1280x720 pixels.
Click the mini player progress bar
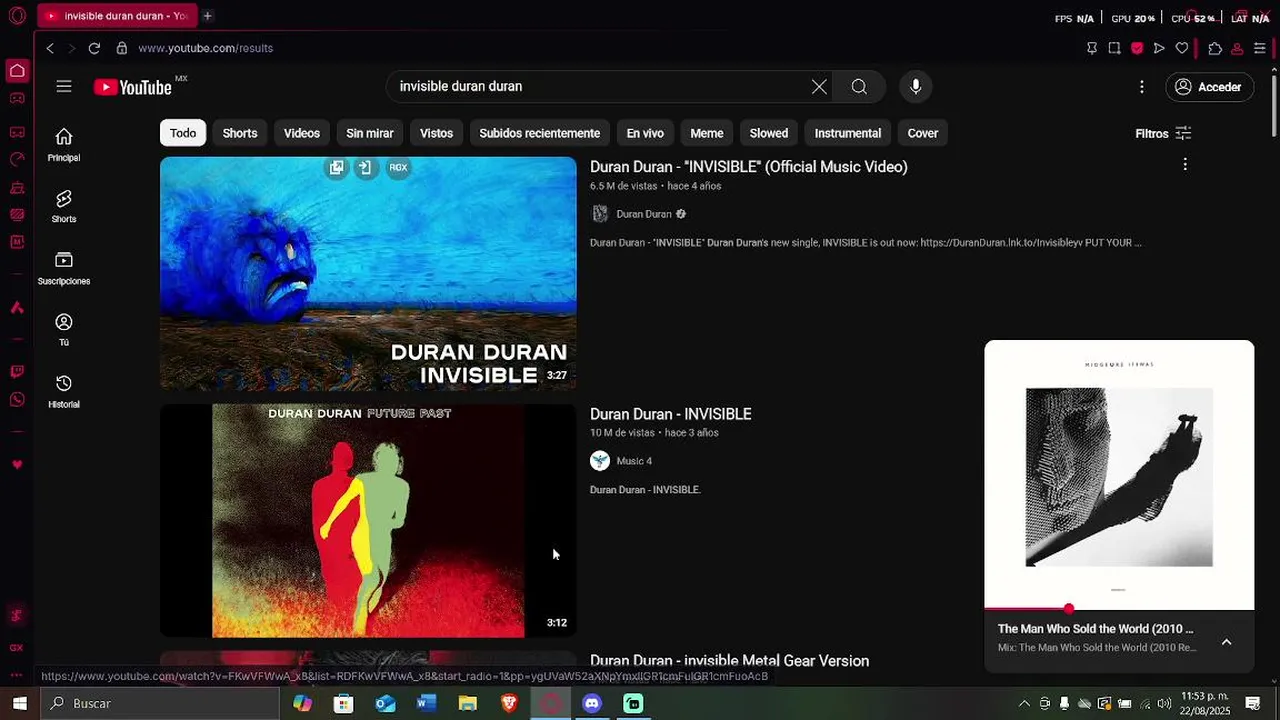pos(1119,608)
